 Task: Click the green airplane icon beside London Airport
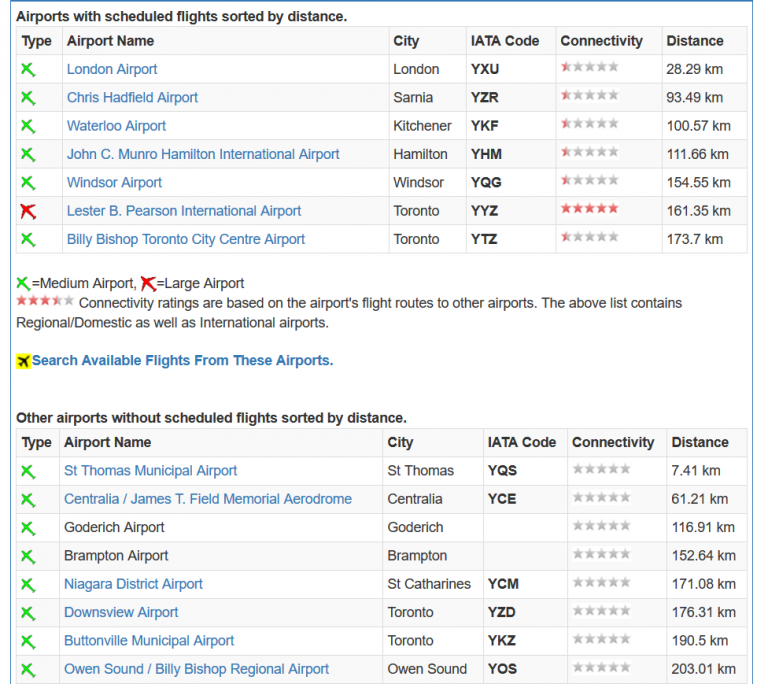coord(28,69)
